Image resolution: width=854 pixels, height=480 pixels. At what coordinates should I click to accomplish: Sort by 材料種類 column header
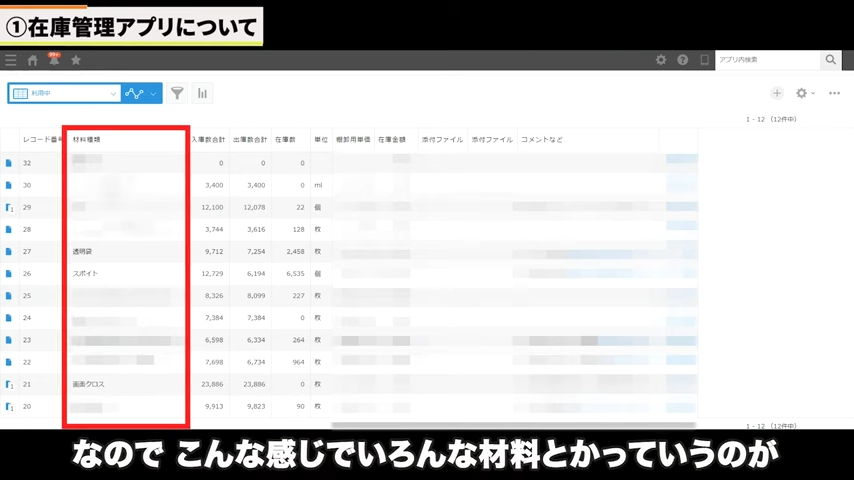point(87,139)
